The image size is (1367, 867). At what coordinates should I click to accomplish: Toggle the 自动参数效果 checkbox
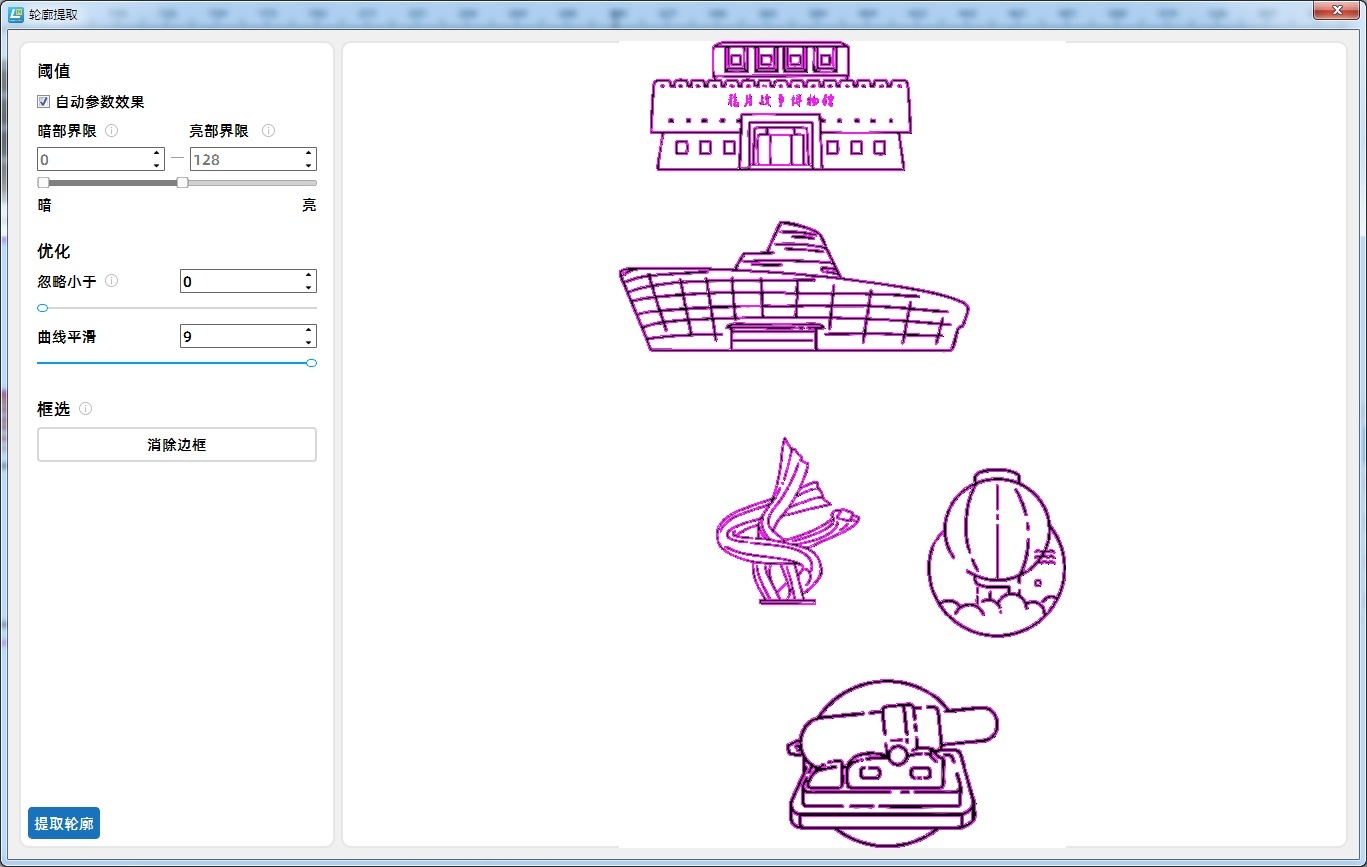click(x=44, y=102)
